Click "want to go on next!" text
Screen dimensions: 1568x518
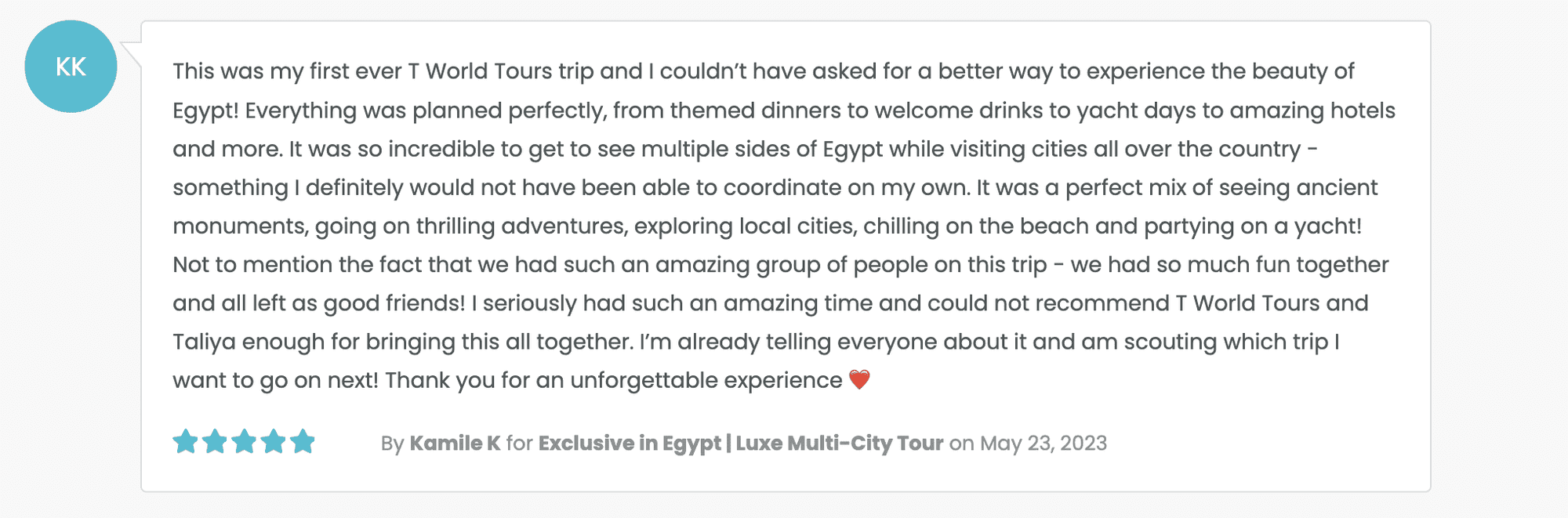click(x=275, y=381)
